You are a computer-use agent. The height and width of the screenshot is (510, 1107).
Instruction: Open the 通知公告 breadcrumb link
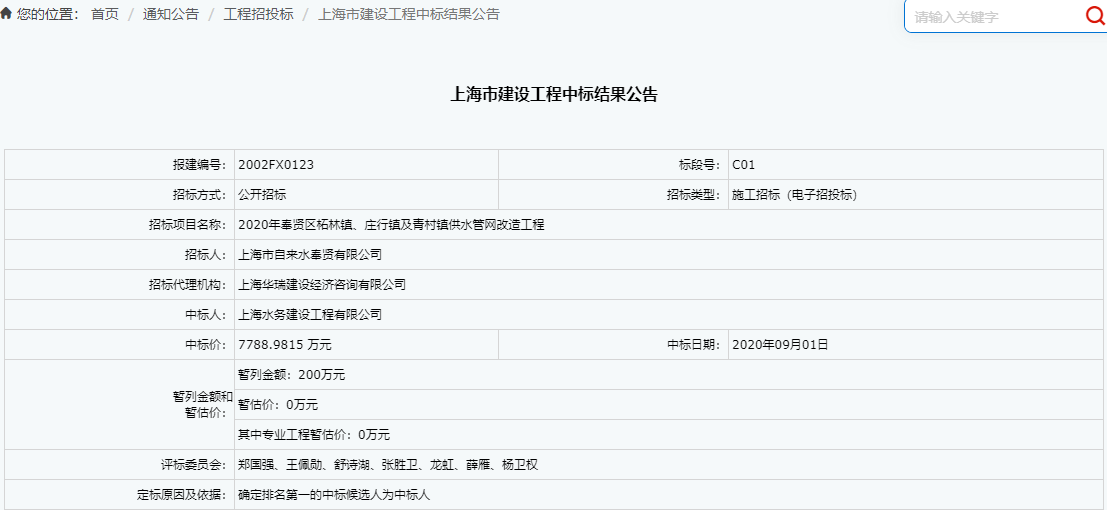(x=170, y=14)
